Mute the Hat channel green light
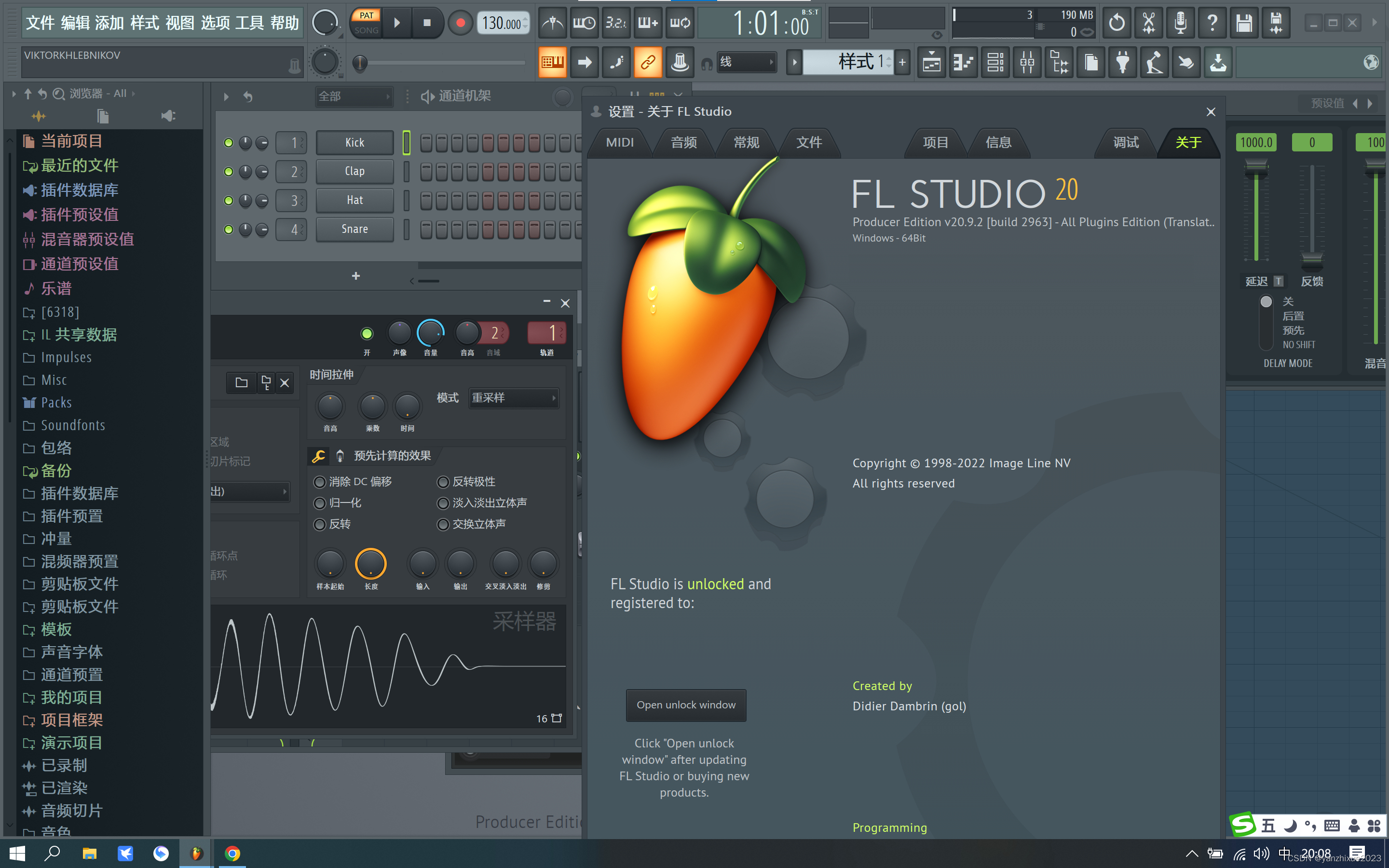This screenshot has width=1389, height=868. (229, 200)
